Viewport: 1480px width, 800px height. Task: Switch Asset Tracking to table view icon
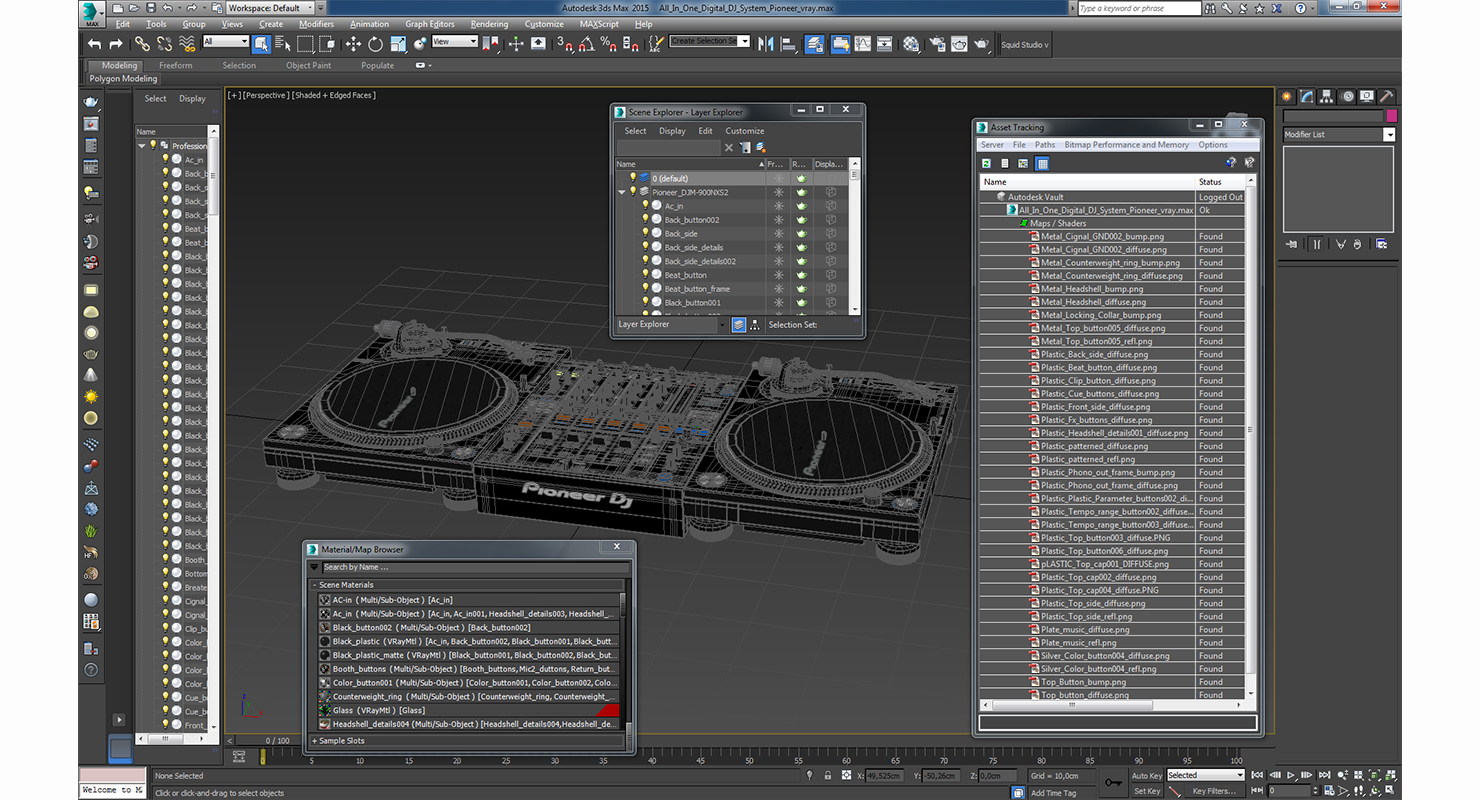click(1042, 163)
